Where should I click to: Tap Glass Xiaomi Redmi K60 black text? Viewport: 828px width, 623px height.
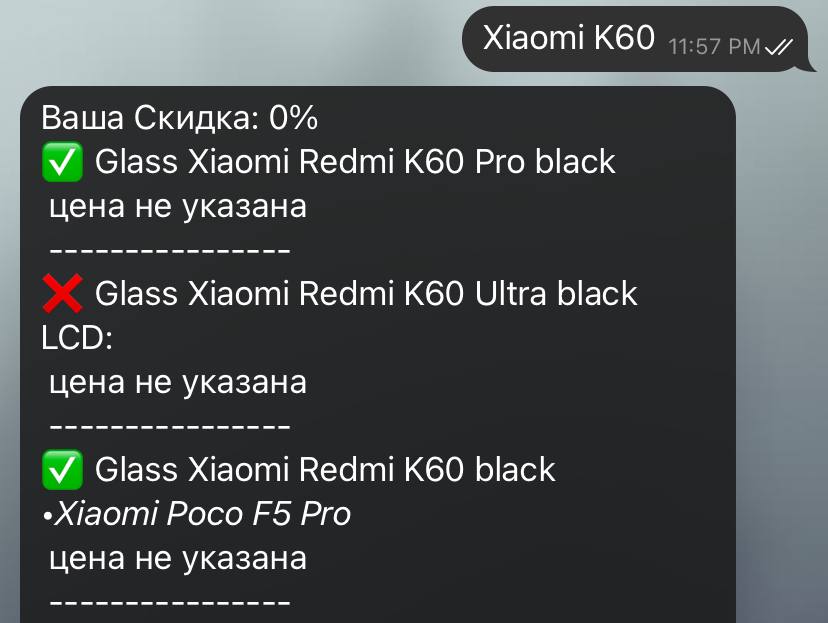click(325, 469)
